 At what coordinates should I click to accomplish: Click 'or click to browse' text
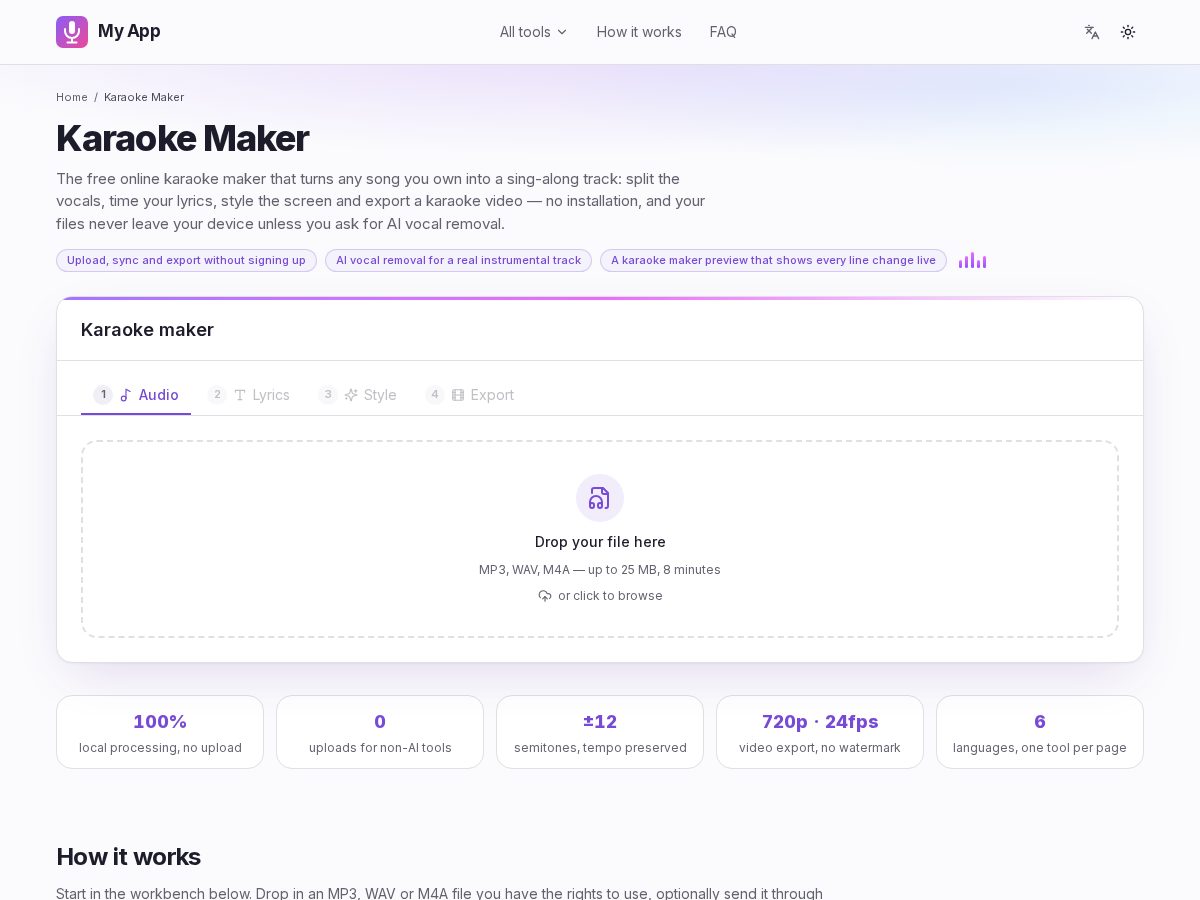(x=610, y=596)
